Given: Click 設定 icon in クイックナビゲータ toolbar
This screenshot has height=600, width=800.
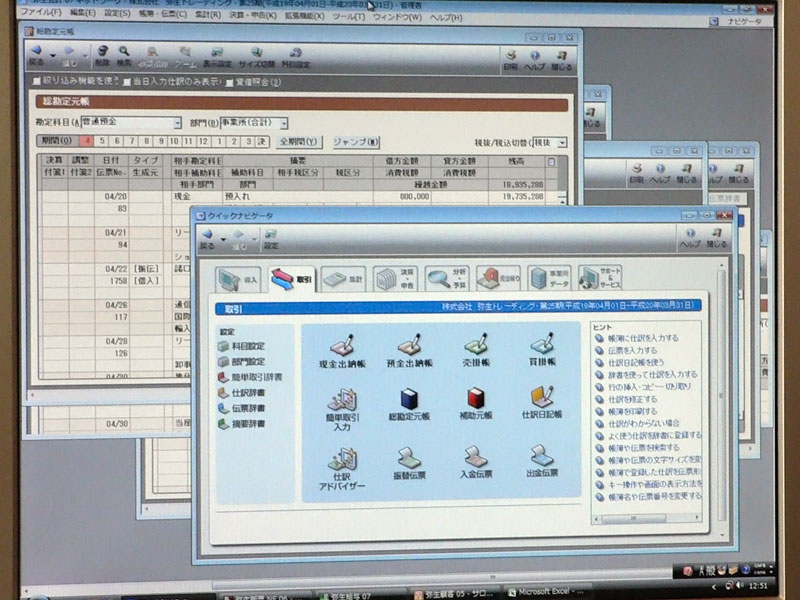Looking at the screenshot, I should 271,239.
